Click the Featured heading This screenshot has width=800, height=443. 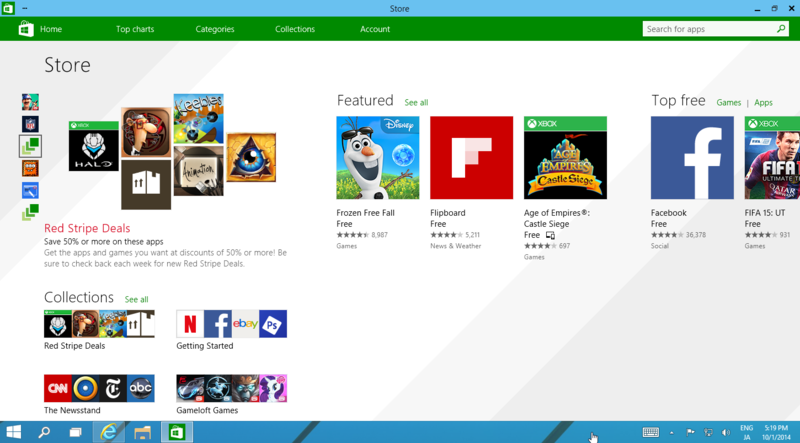pos(365,101)
